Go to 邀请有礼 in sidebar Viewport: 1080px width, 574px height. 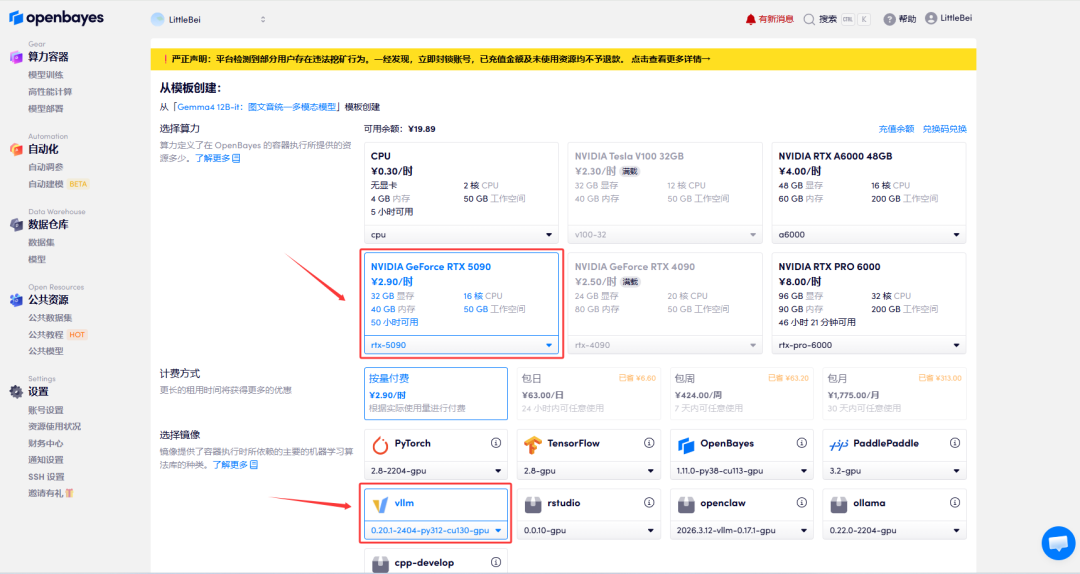[51, 493]
